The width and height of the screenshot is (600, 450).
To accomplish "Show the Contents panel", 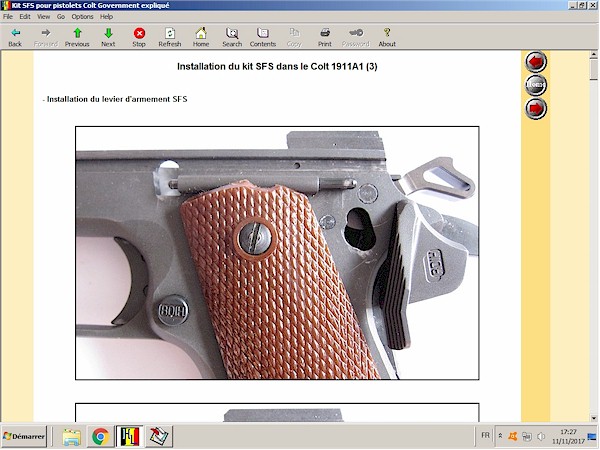I will pos(262,37).
